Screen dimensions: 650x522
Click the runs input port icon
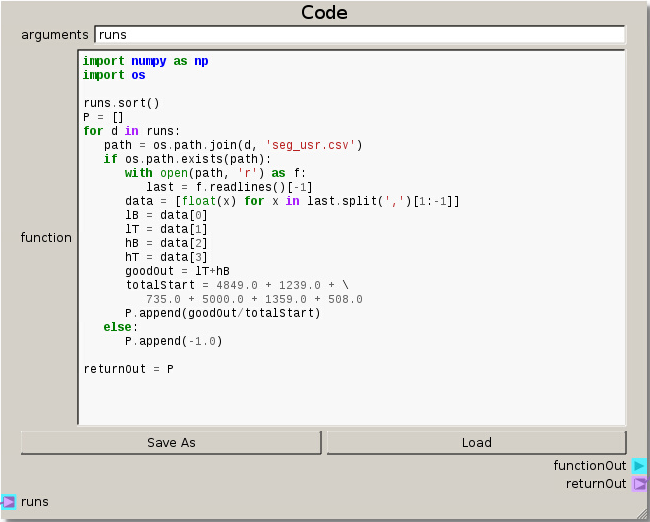pos(9,502)
